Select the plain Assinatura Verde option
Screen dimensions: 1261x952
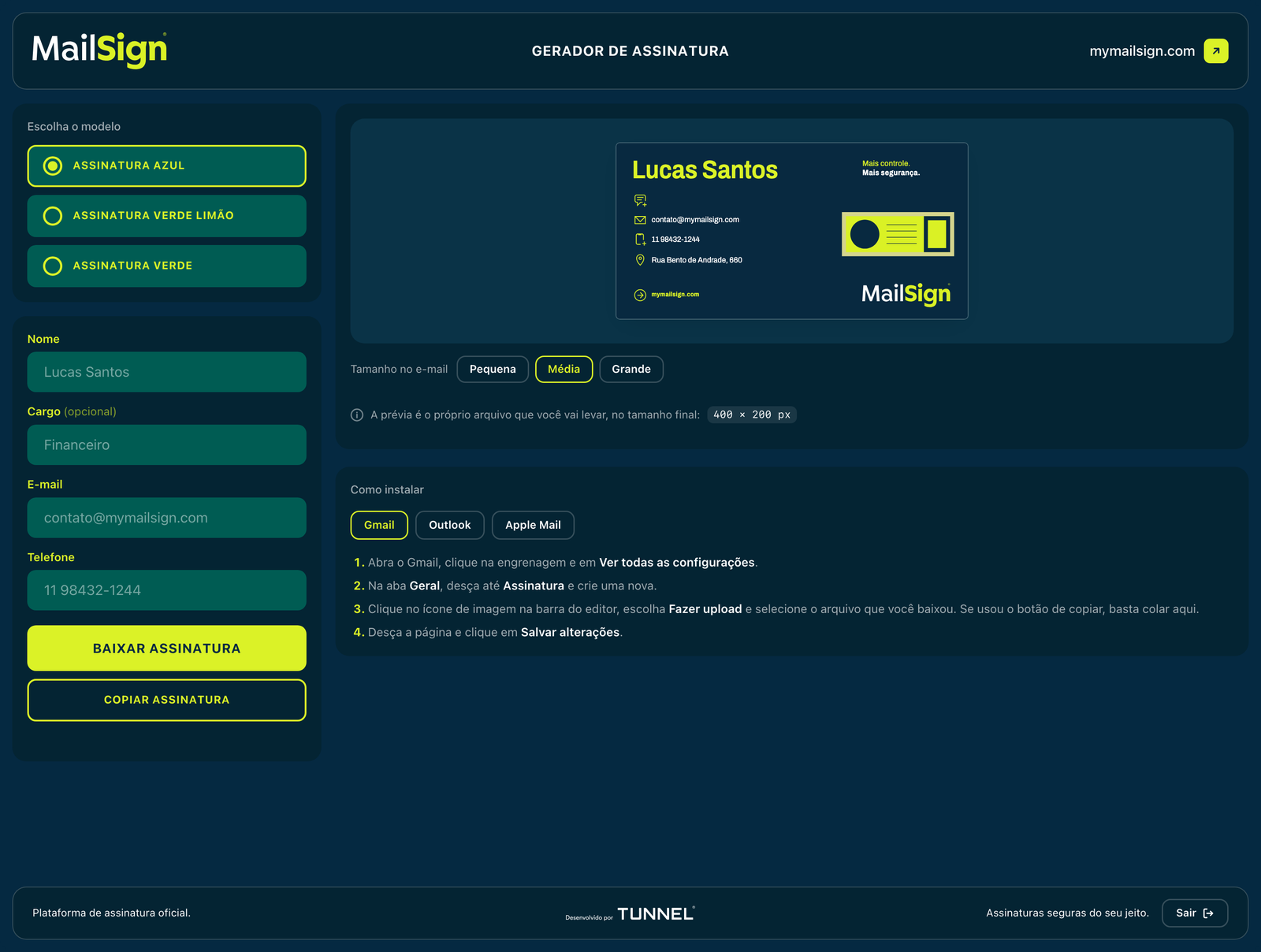166,266
